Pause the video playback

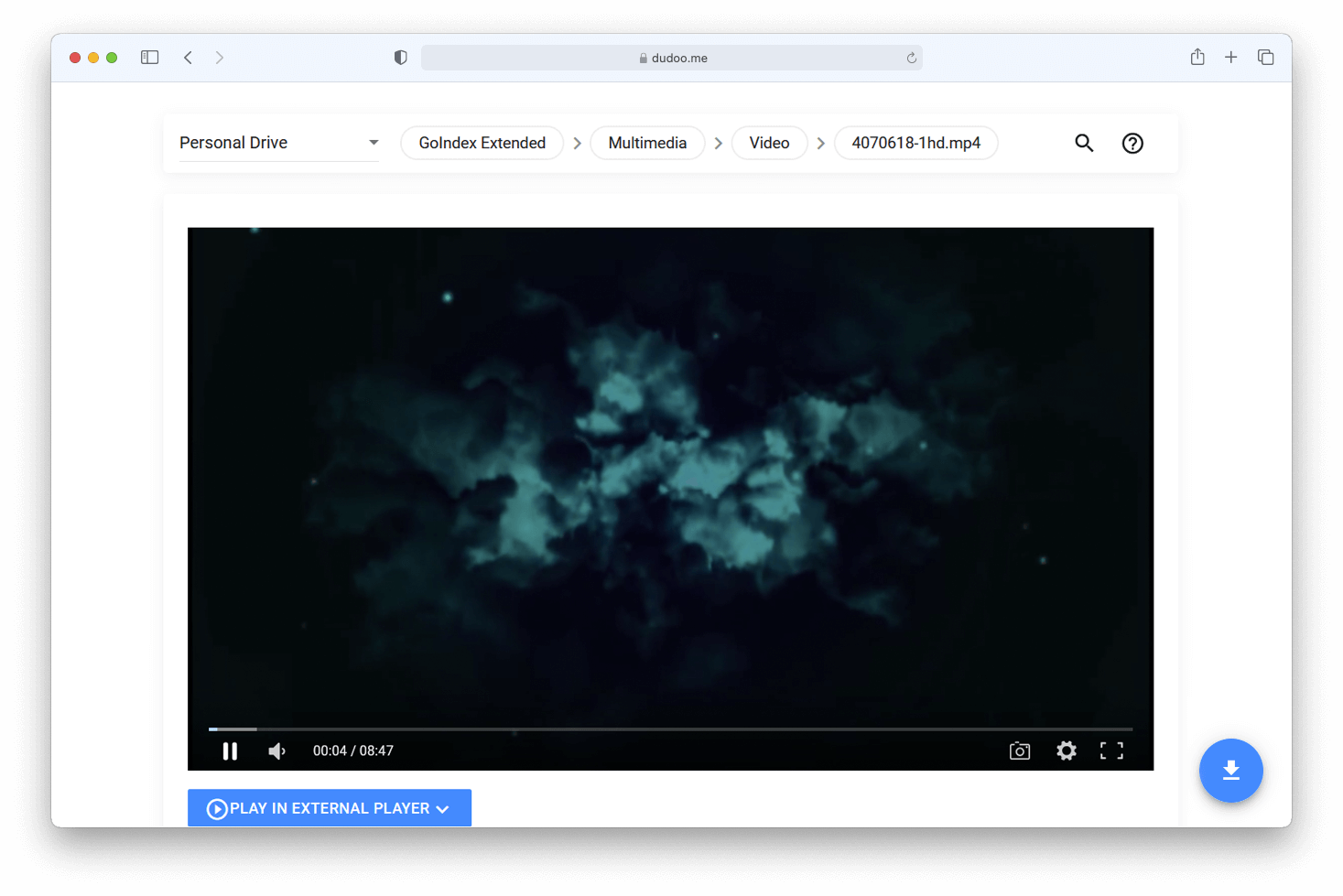230,751
